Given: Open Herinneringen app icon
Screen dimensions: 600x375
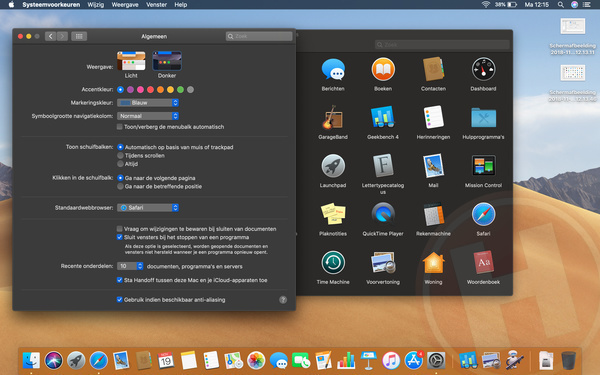Looking at the screenshot, I should [433, 117].
